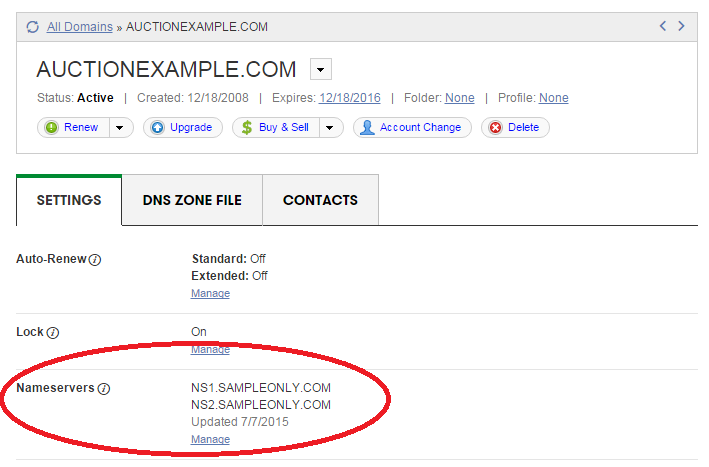Click the Auto-Renew info icon

96,259
